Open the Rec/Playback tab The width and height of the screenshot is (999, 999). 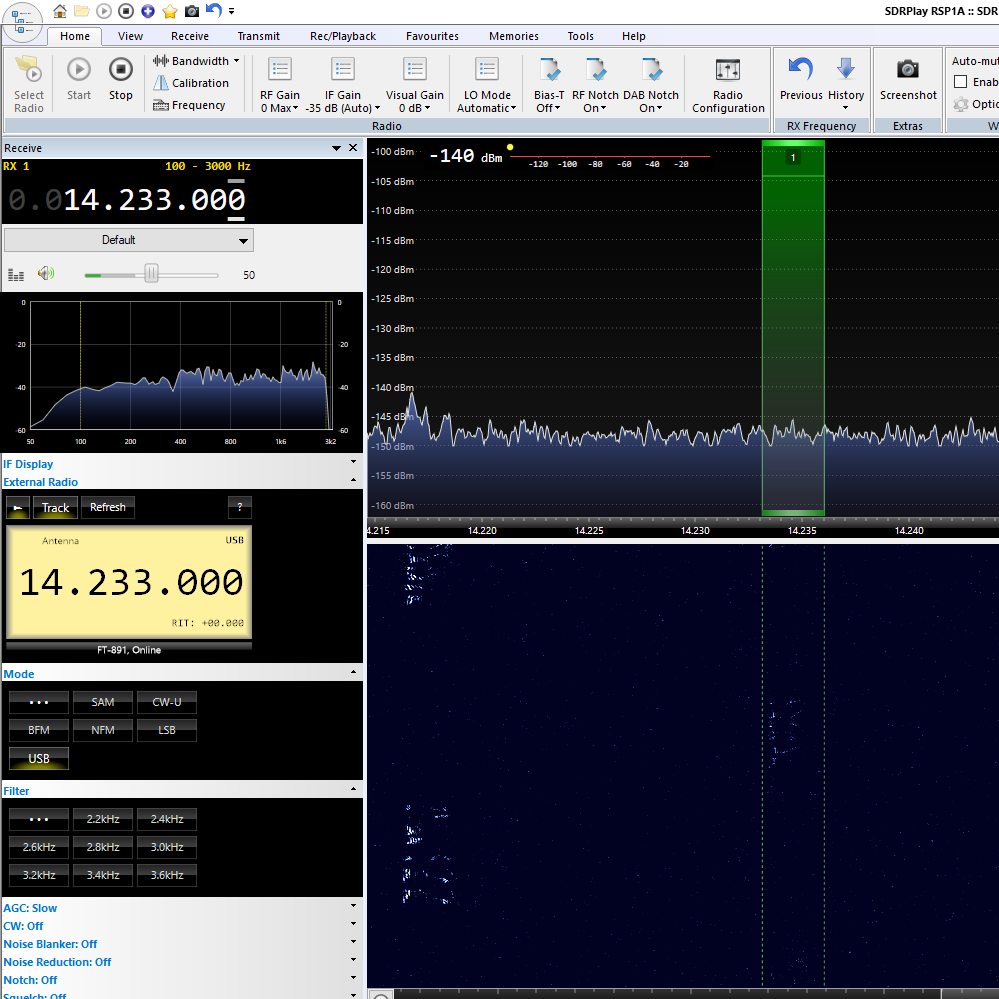coord(343,36)
